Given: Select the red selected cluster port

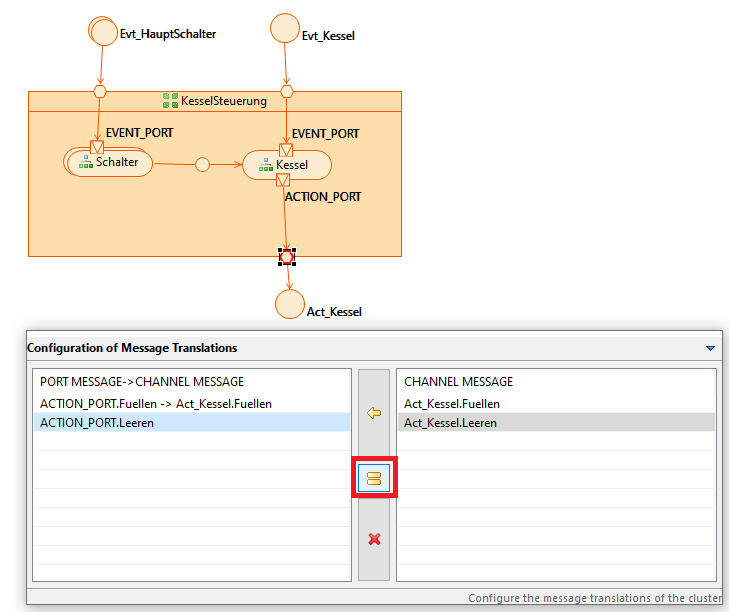Looking at the screenshot, I should 287,257.
